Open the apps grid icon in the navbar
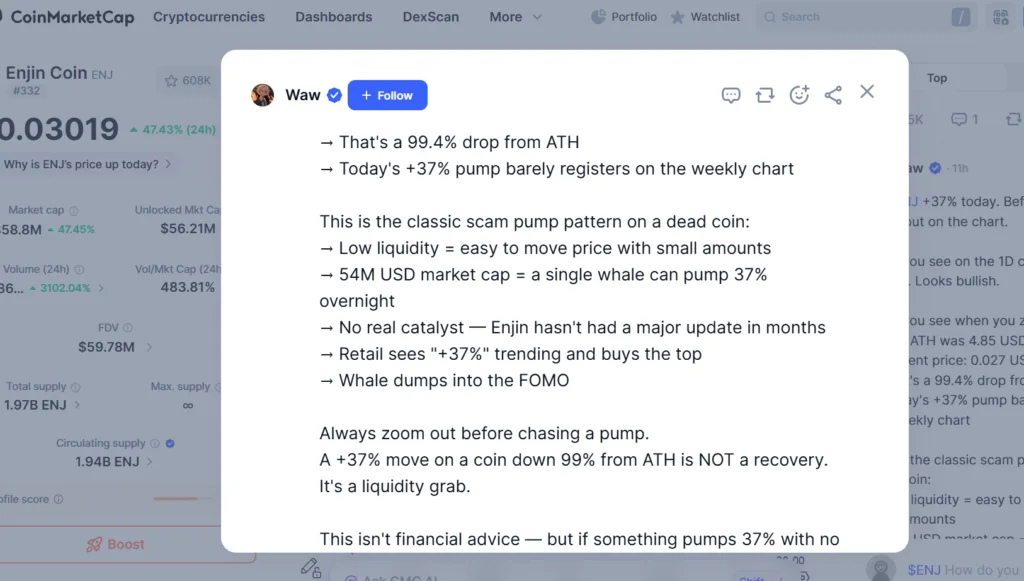 coord(1000,16)
